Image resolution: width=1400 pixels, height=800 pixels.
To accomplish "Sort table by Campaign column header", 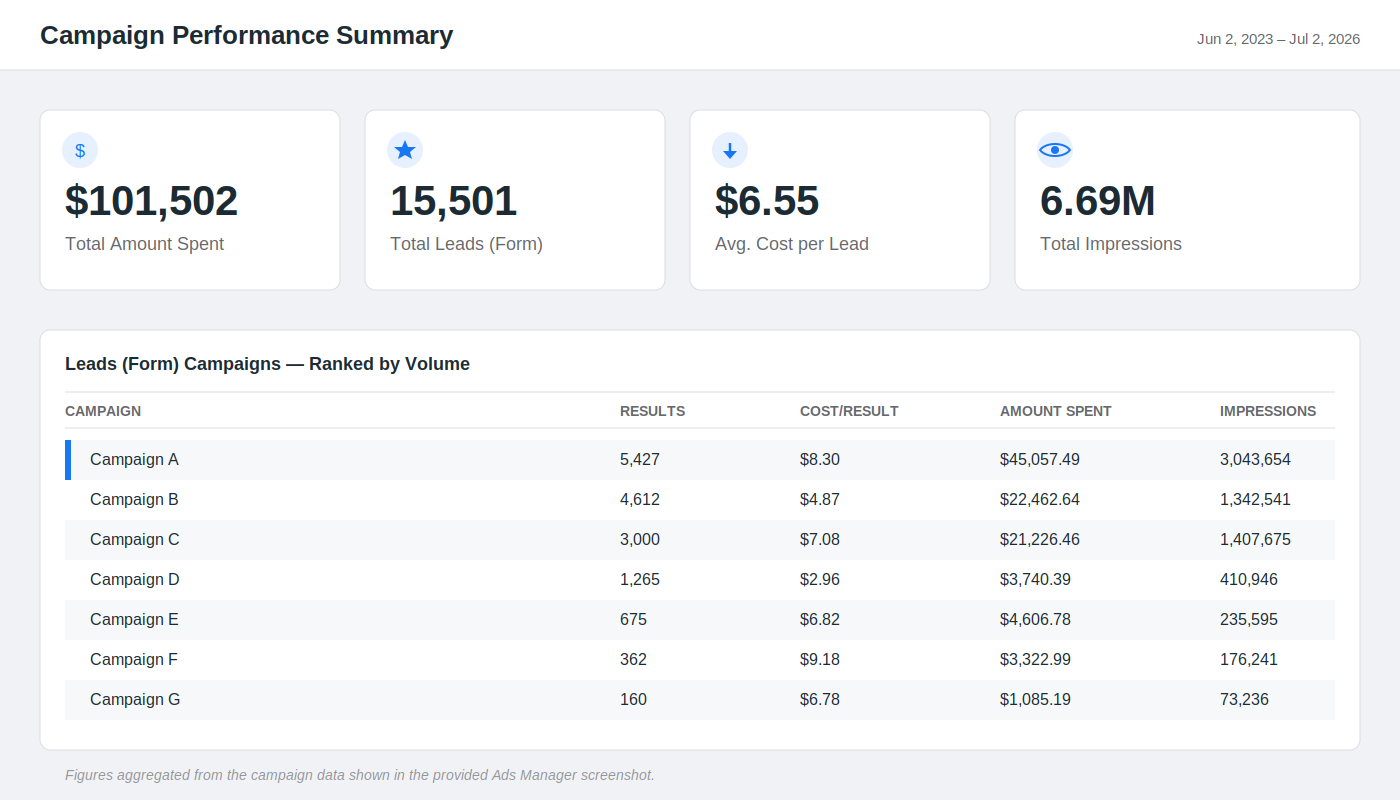I will (x=103, y=411).
